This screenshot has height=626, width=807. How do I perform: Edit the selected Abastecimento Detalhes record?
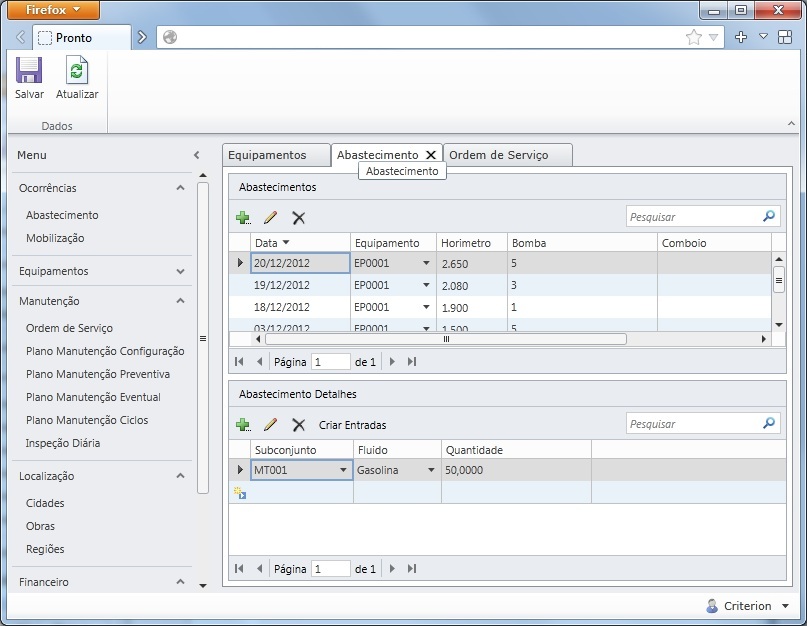[x=270, y=425]
